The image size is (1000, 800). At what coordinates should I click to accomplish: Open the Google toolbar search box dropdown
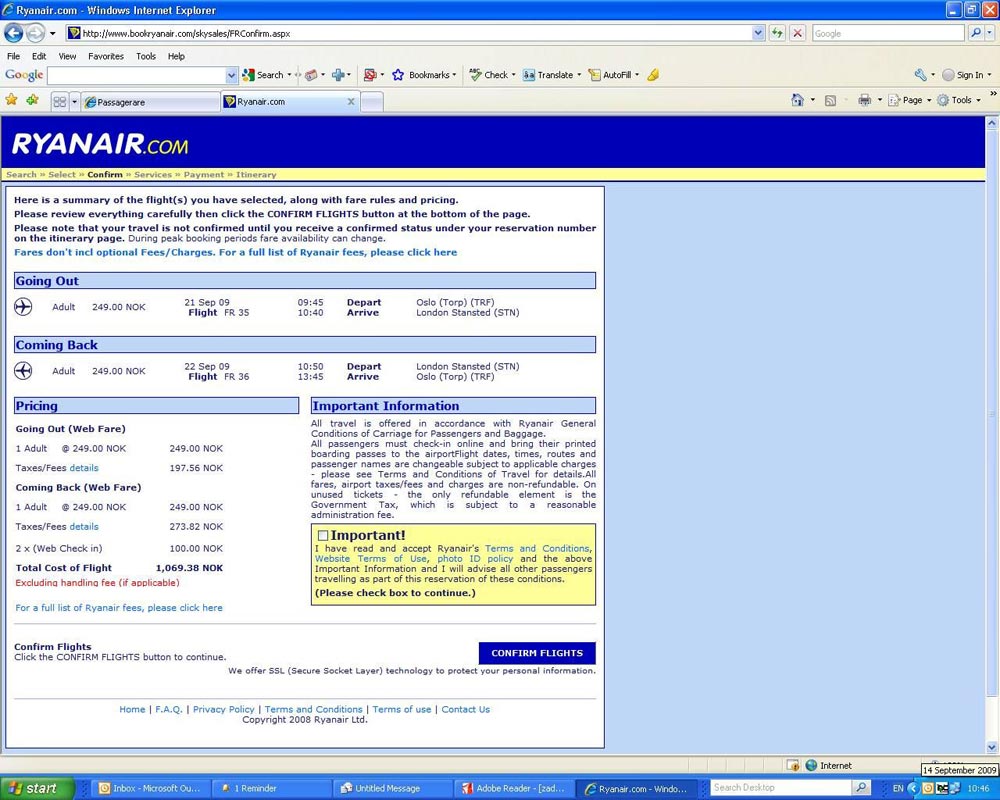pos(231,75)
